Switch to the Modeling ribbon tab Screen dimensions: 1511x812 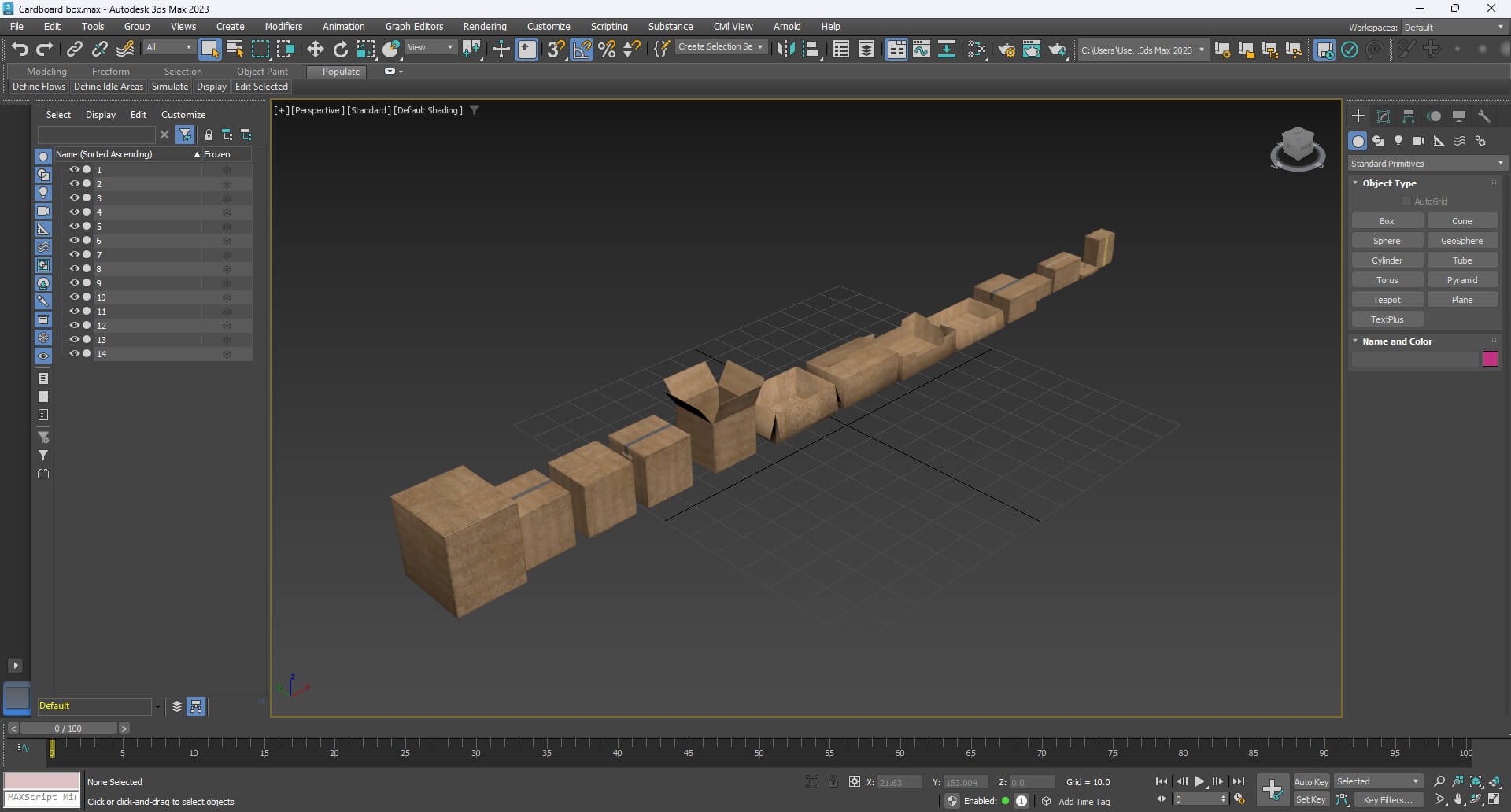pos(46,71)
